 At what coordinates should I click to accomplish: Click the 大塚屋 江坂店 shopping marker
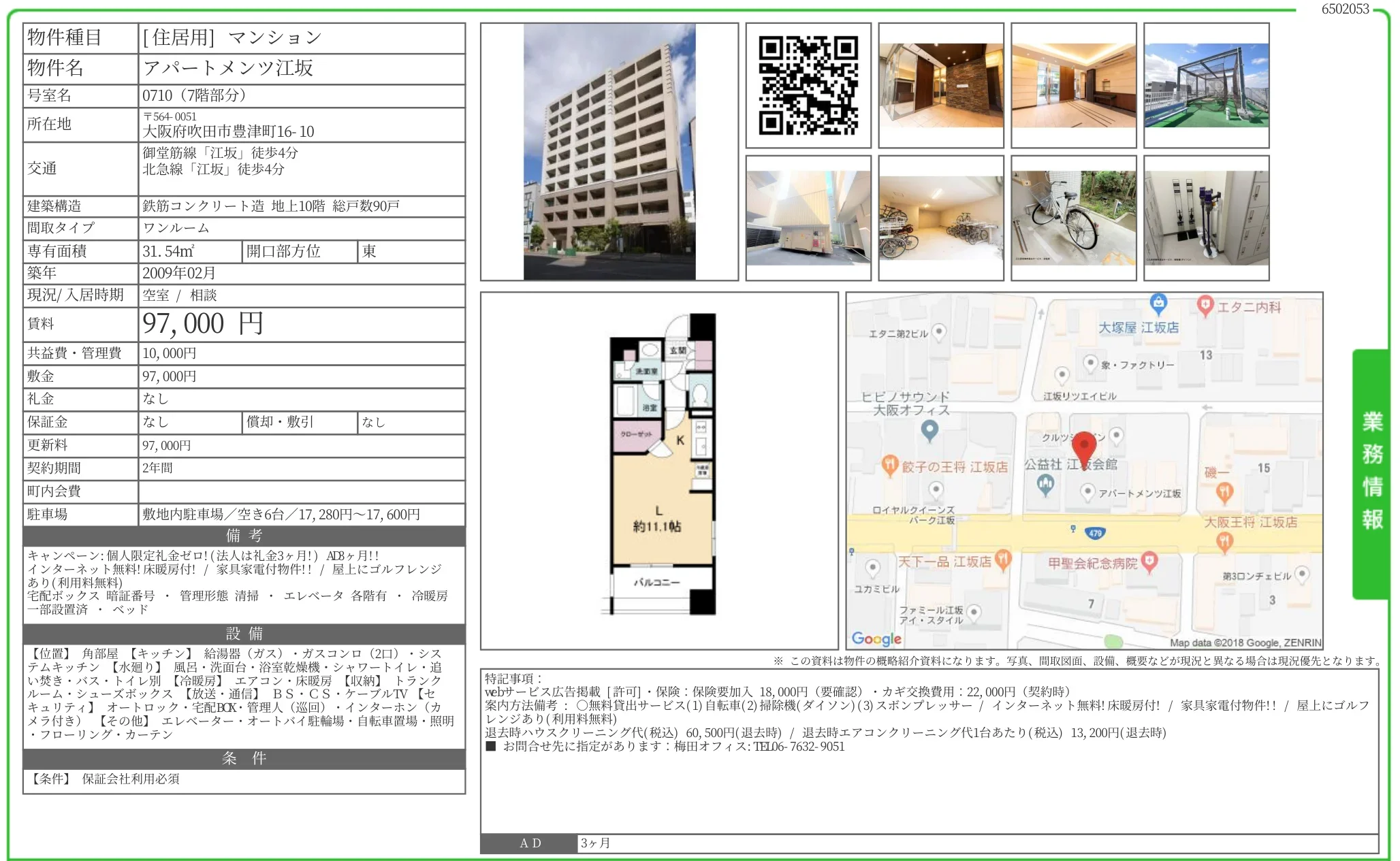(1158, 303)
